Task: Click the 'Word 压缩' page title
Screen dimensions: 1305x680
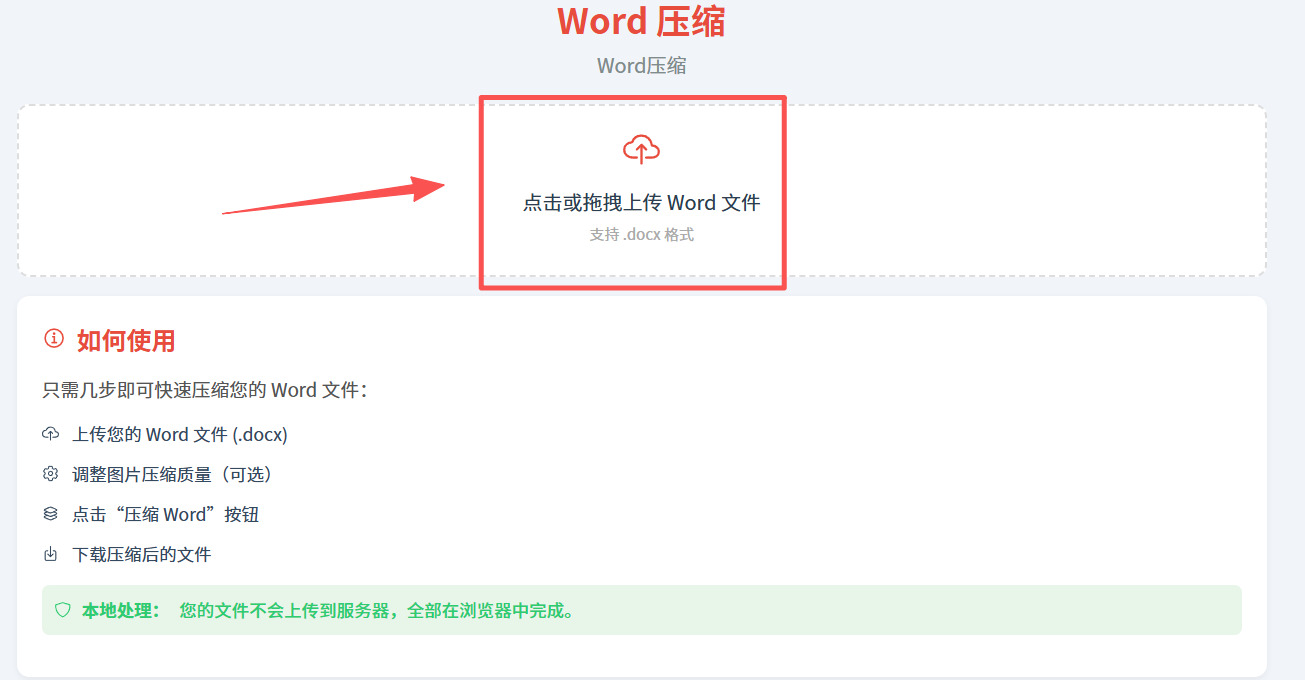Action: (641, 21)
